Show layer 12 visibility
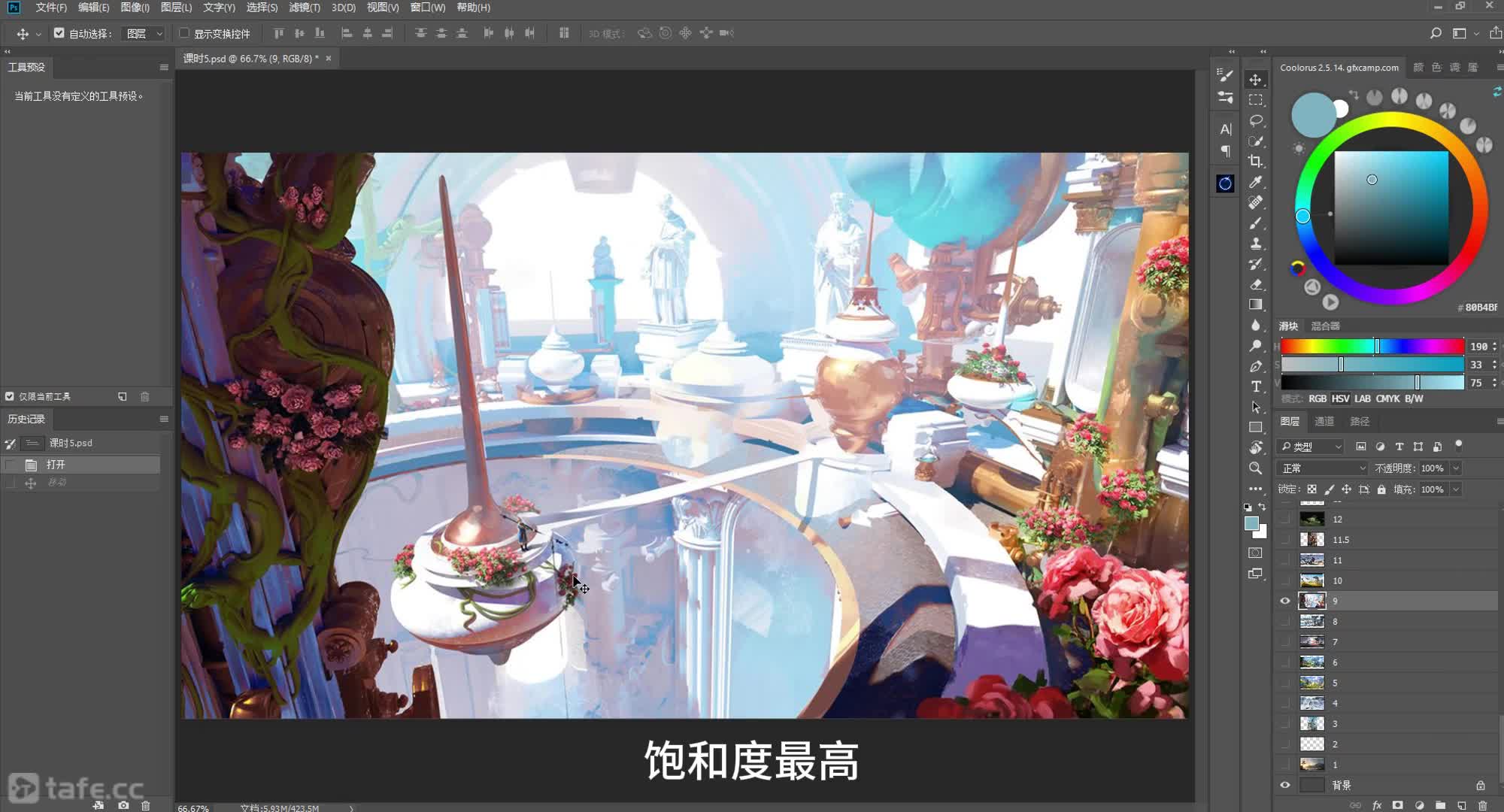 click(x=1284, y=519)
